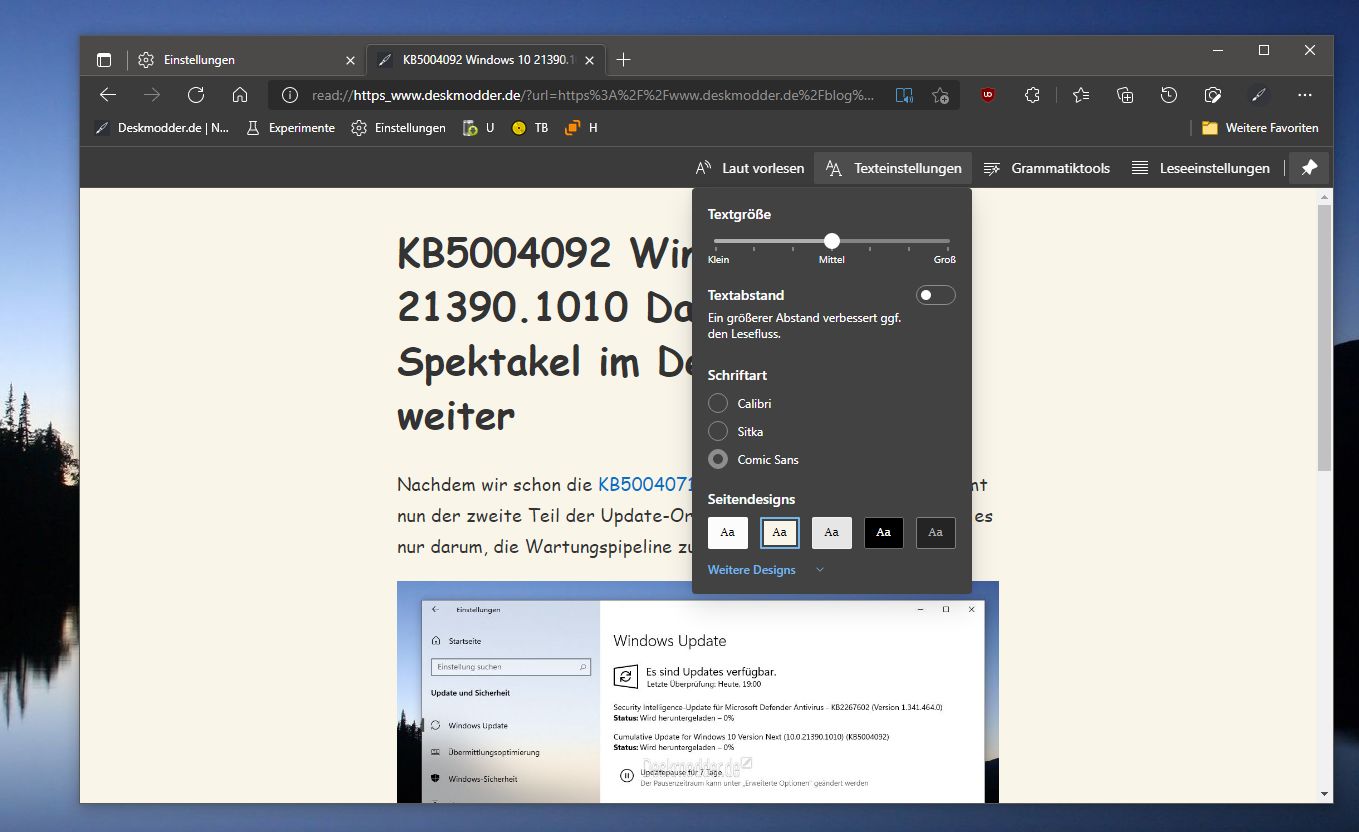Viewport: 1359px width, 832px height.
Task: Close the Einstellungen tab
Action: tap(350, 60)
